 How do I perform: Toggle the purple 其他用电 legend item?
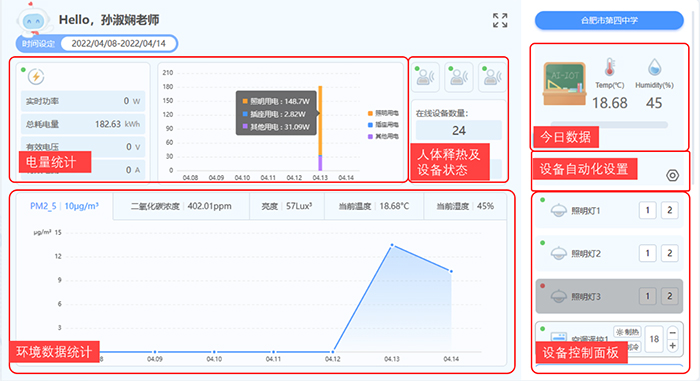pyautogui.click(x=383, y=136)
